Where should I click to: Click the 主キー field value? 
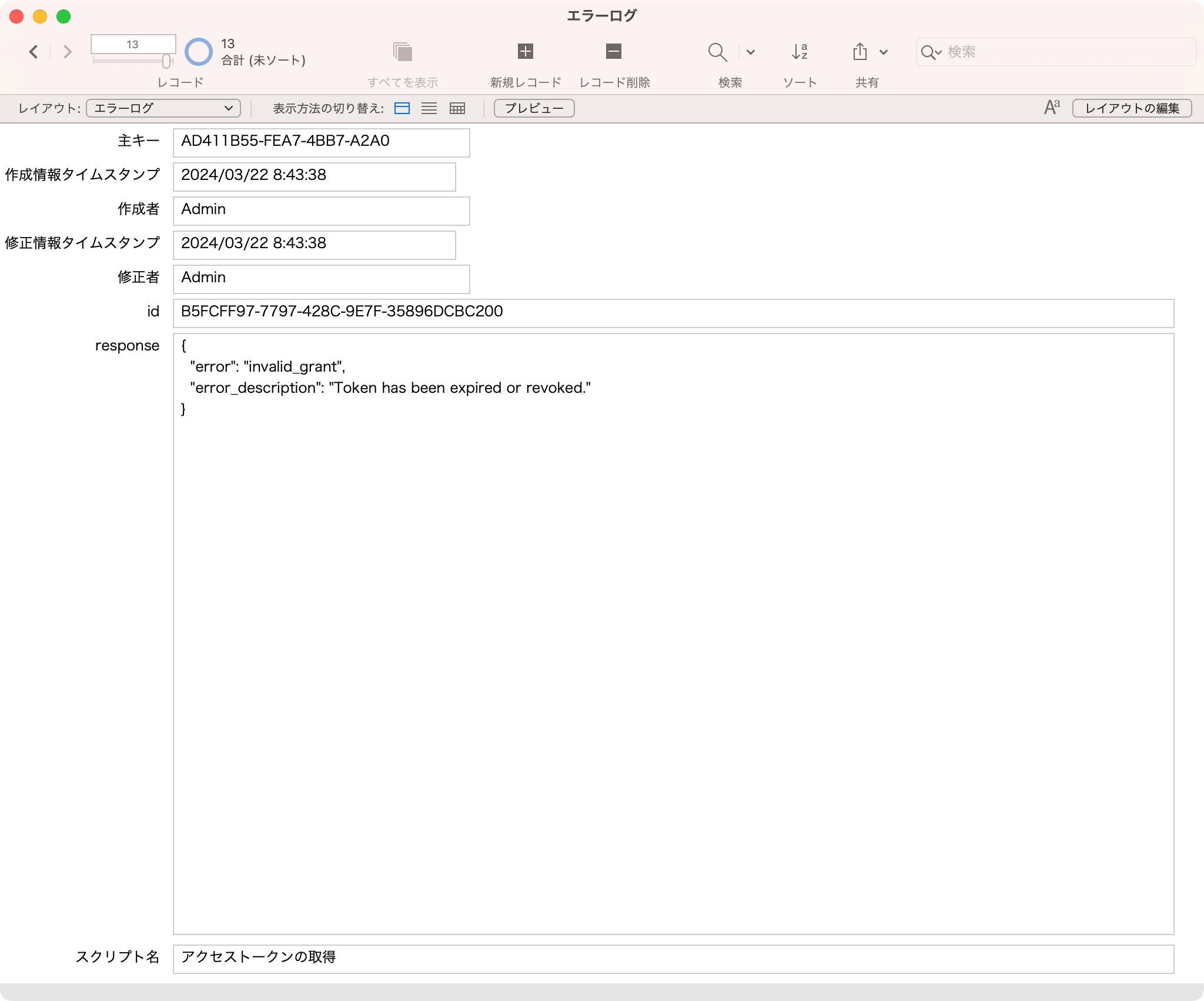(x=322, y=143)
